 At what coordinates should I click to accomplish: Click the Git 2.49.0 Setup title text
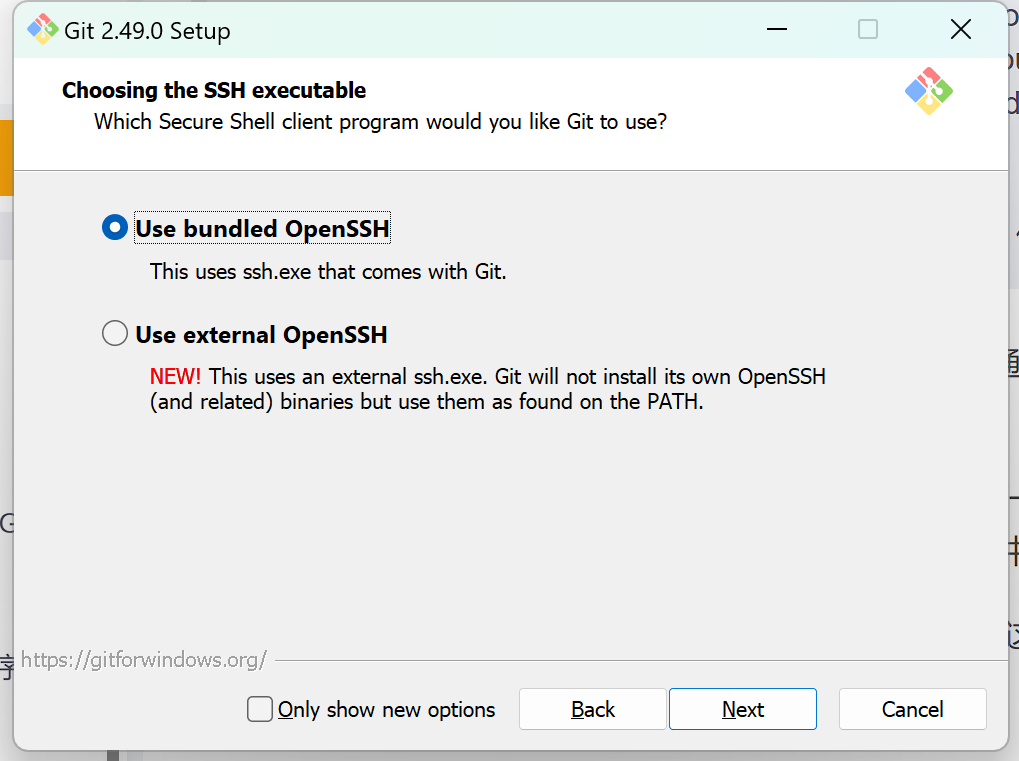point(147,31)
